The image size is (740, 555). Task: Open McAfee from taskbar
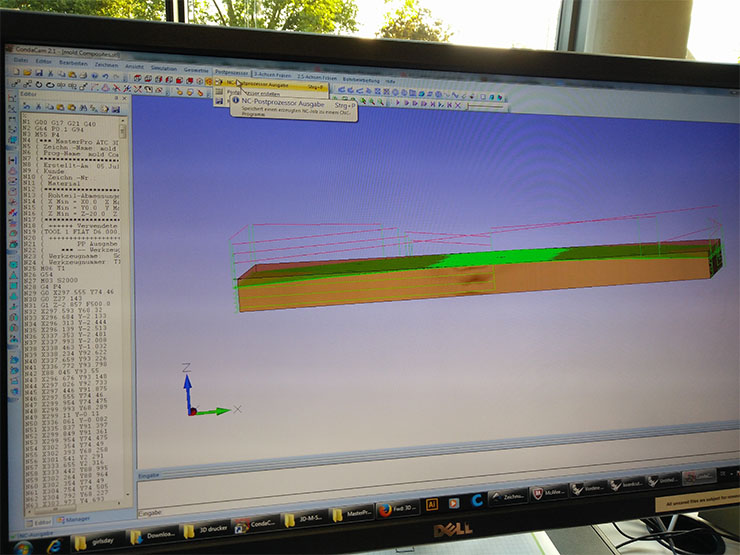547,493
